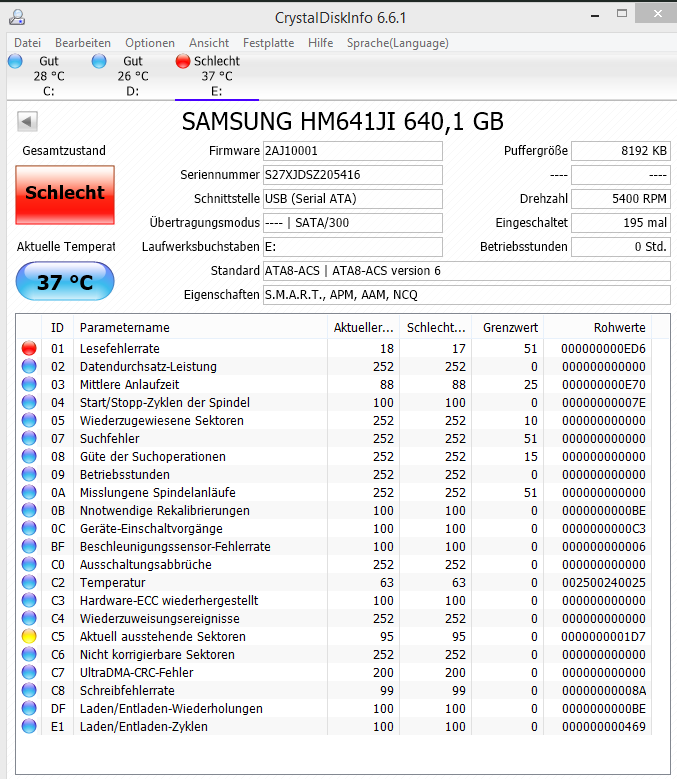The image size is (677, 779).
Task: Click the red Schlecht health status button
Action: coord(65,195)
